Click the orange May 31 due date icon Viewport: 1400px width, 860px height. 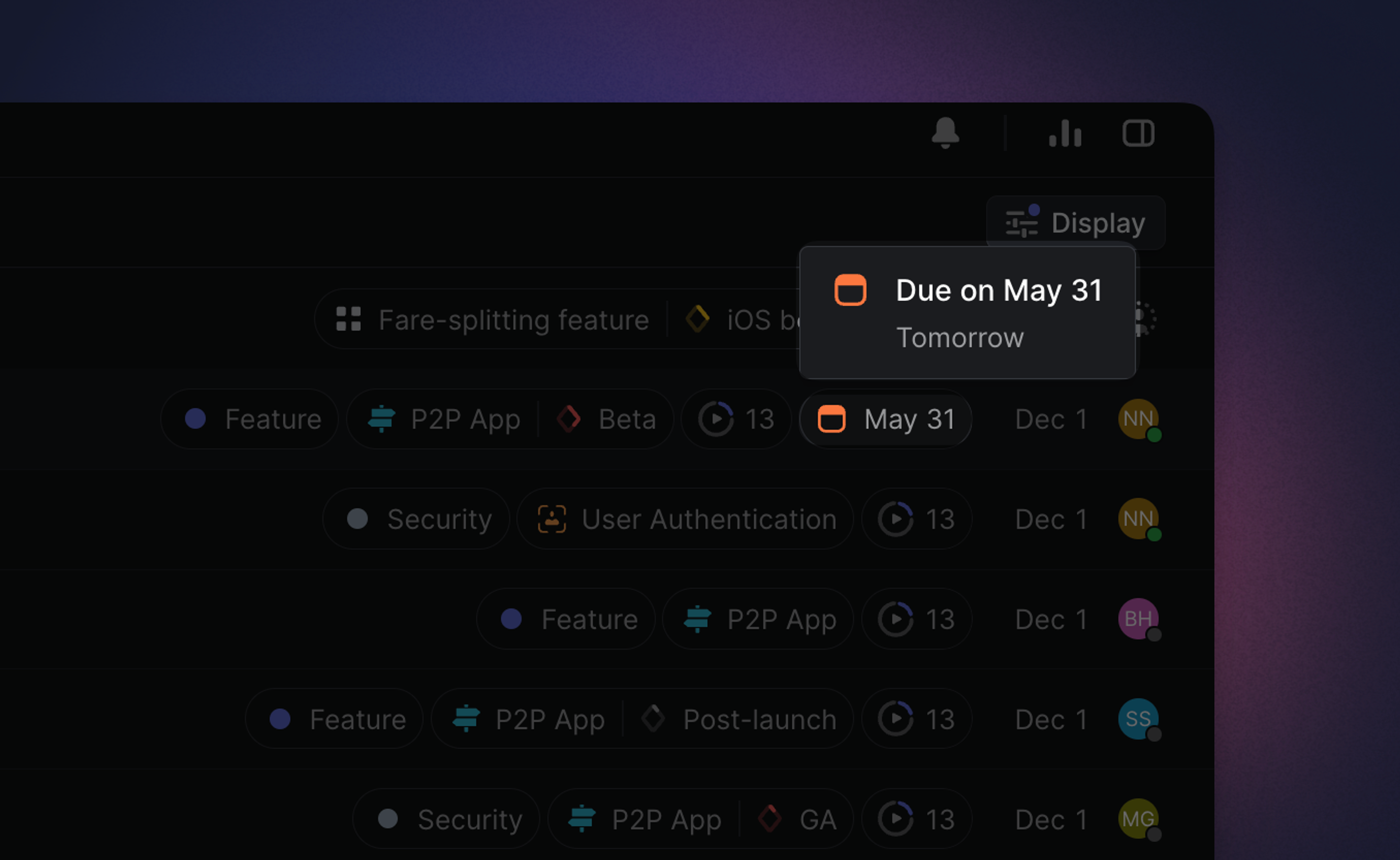(832, 419)
